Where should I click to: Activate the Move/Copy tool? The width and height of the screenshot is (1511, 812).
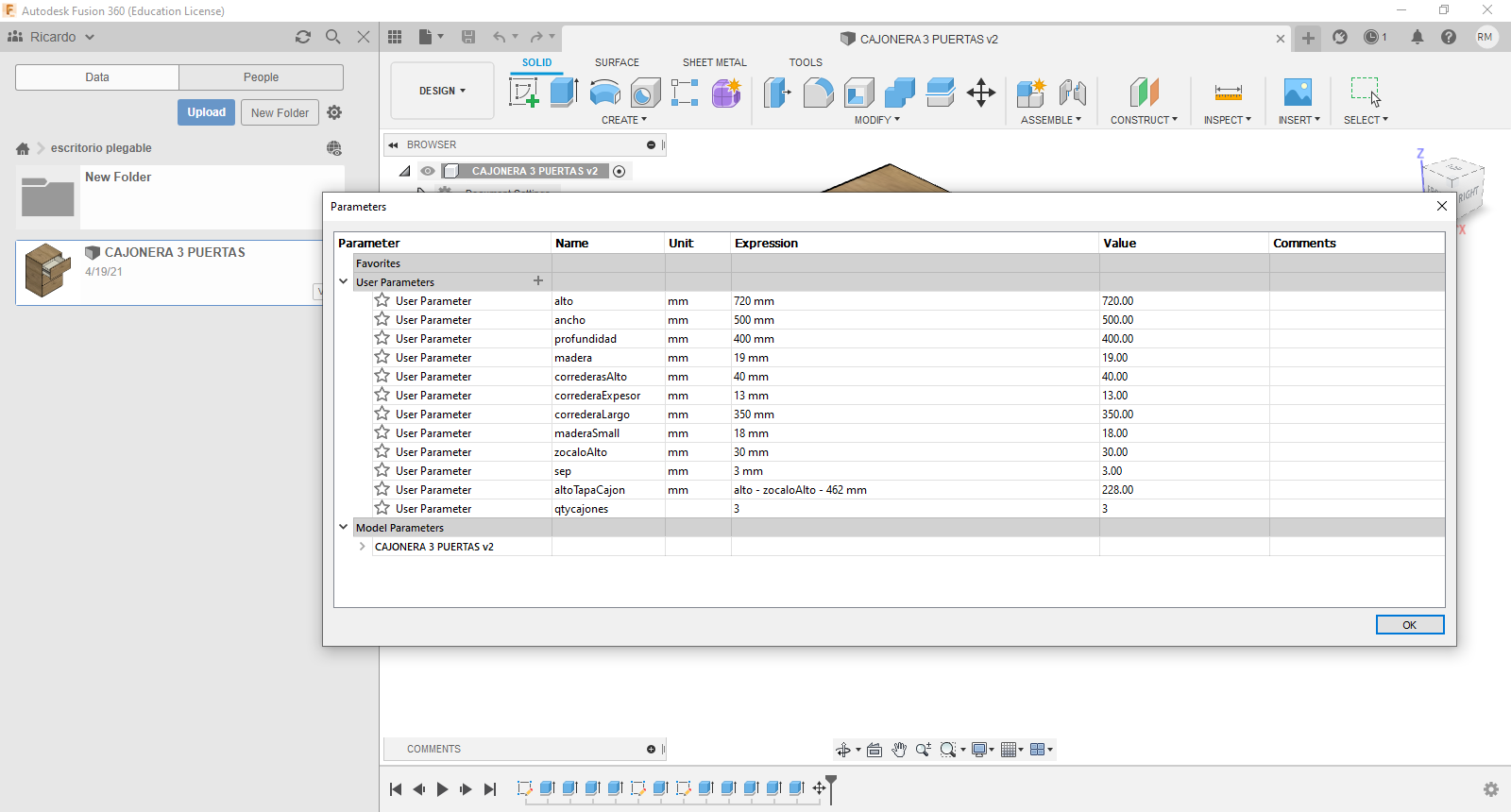[x=981, y=93]
